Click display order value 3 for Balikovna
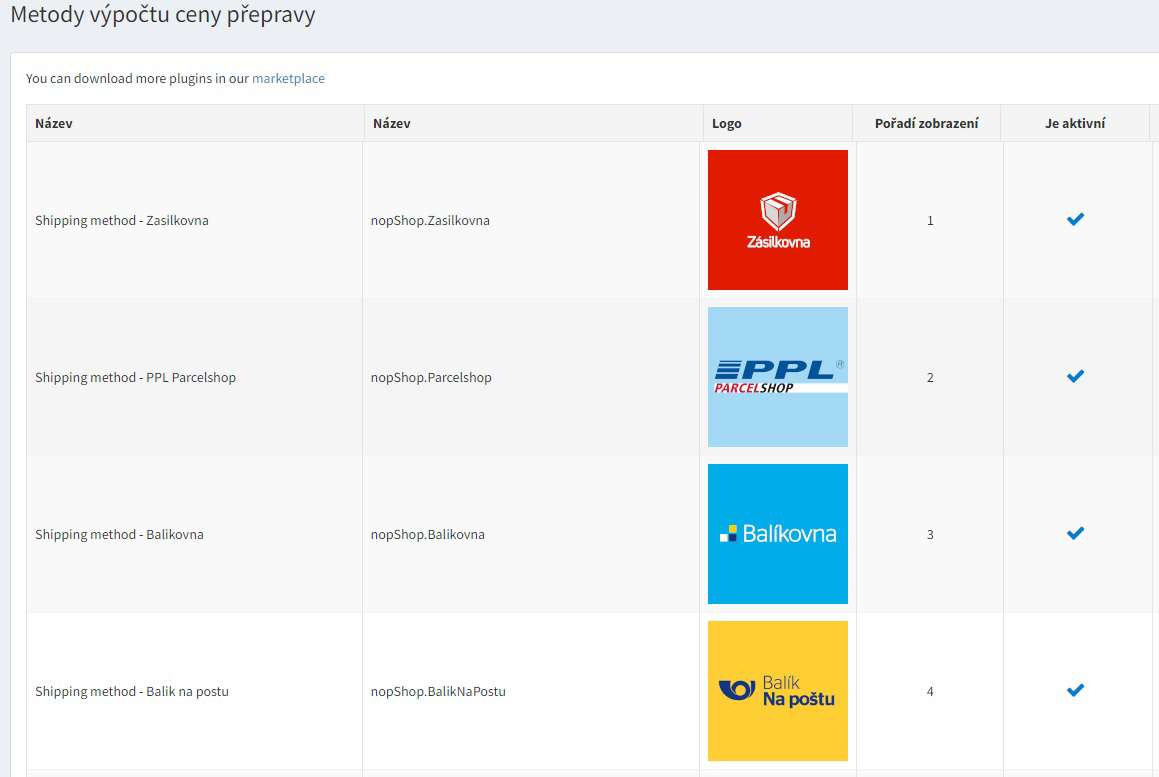Screen dimensions: 1159x777 point(930,533)
